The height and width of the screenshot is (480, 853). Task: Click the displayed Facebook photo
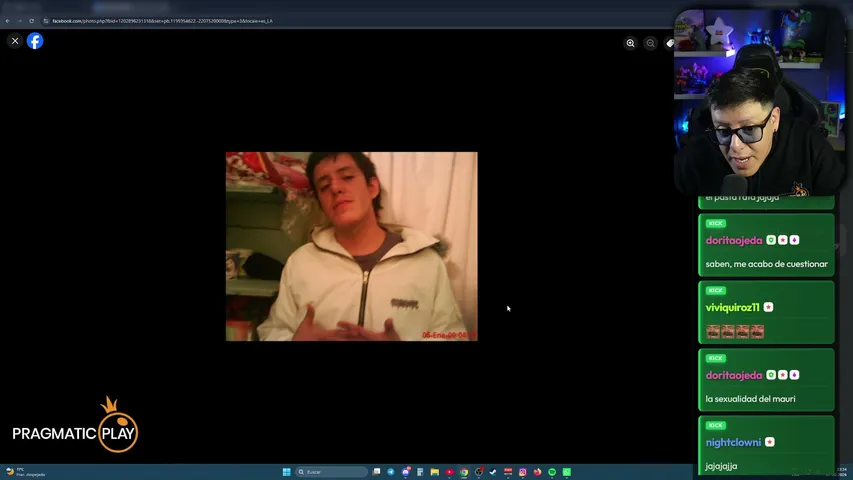[x=351, y=247]
